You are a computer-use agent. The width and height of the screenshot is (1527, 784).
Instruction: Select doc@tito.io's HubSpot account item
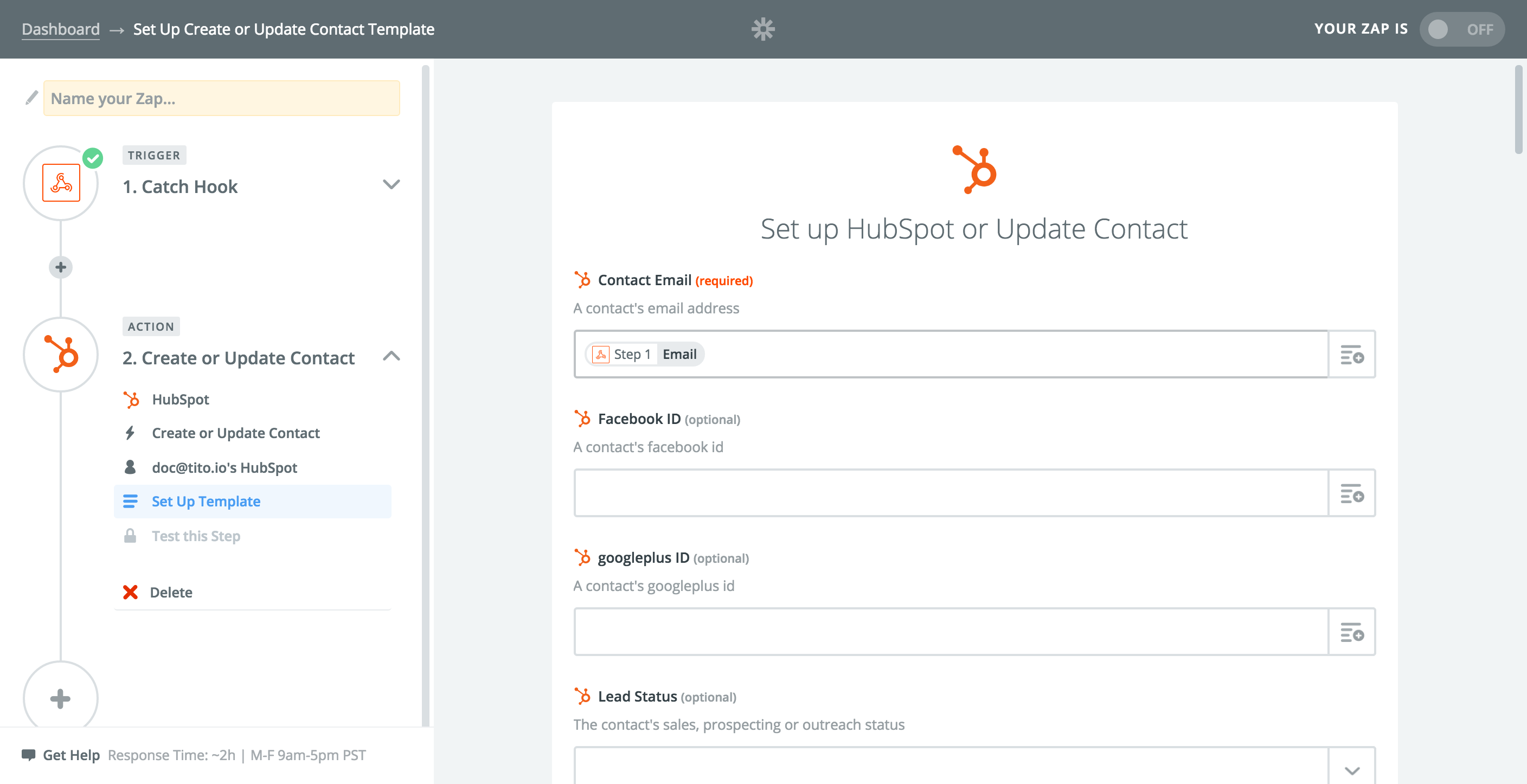pyautogui.click(x=253, y=467)
